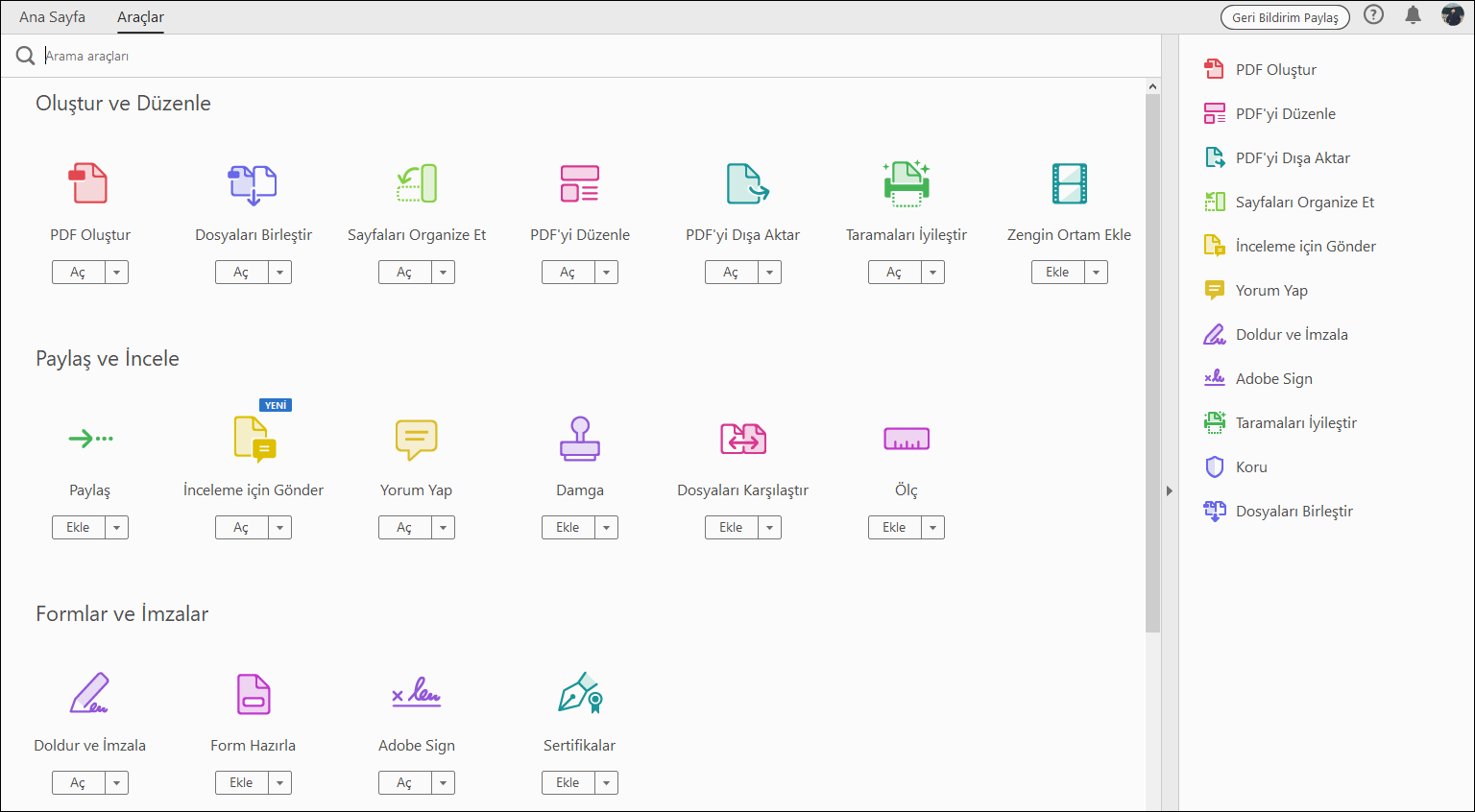Open notifications bell icon
This screenshot has width=1475, height=812.
click(x=1413, y=14)
